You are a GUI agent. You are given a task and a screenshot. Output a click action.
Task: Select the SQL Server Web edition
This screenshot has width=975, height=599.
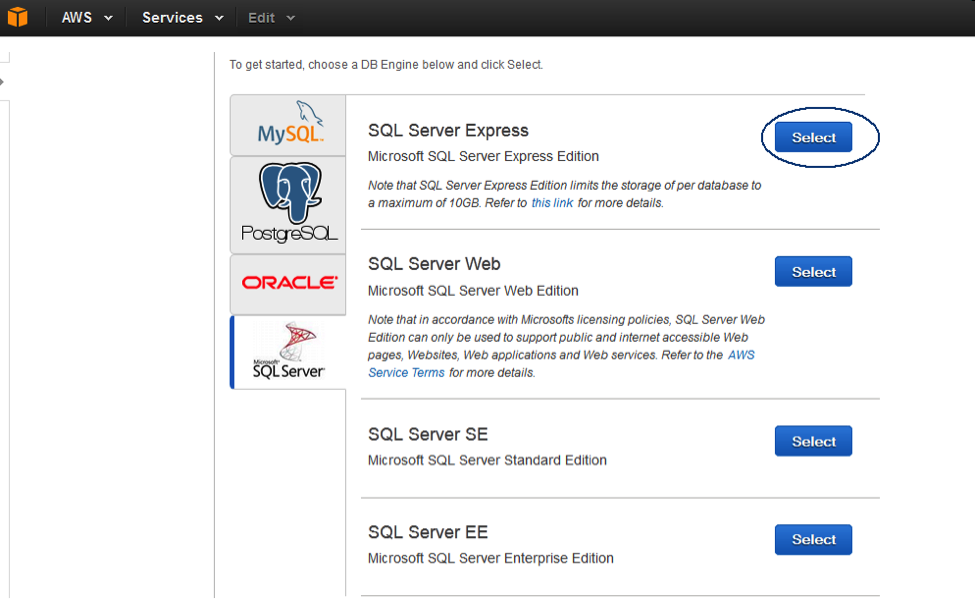[813, 272]
